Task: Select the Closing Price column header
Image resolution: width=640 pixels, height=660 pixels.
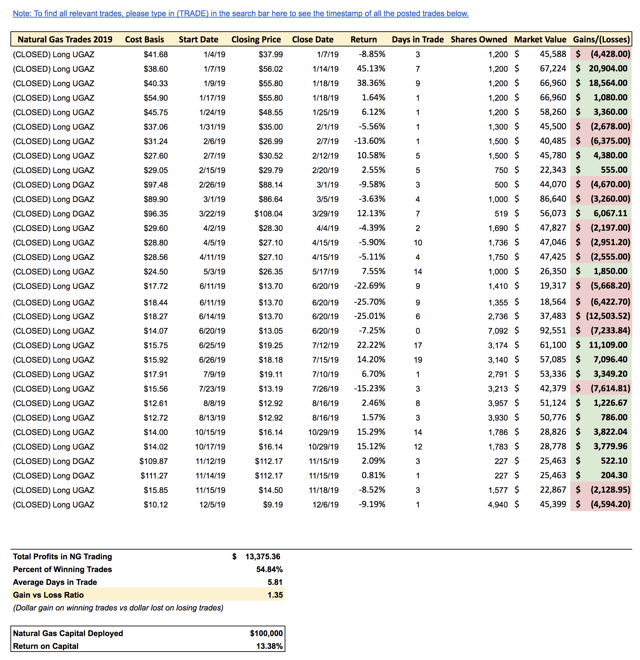Action: pos(256,40)
